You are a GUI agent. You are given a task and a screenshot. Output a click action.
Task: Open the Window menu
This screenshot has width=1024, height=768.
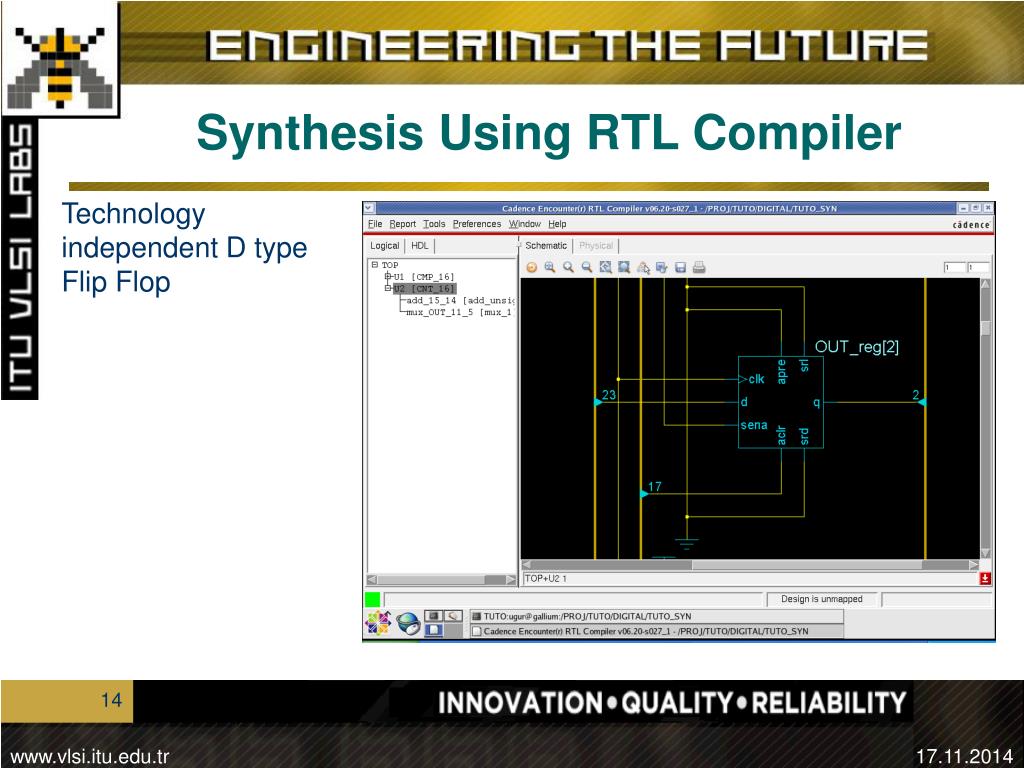click(524, 224)
